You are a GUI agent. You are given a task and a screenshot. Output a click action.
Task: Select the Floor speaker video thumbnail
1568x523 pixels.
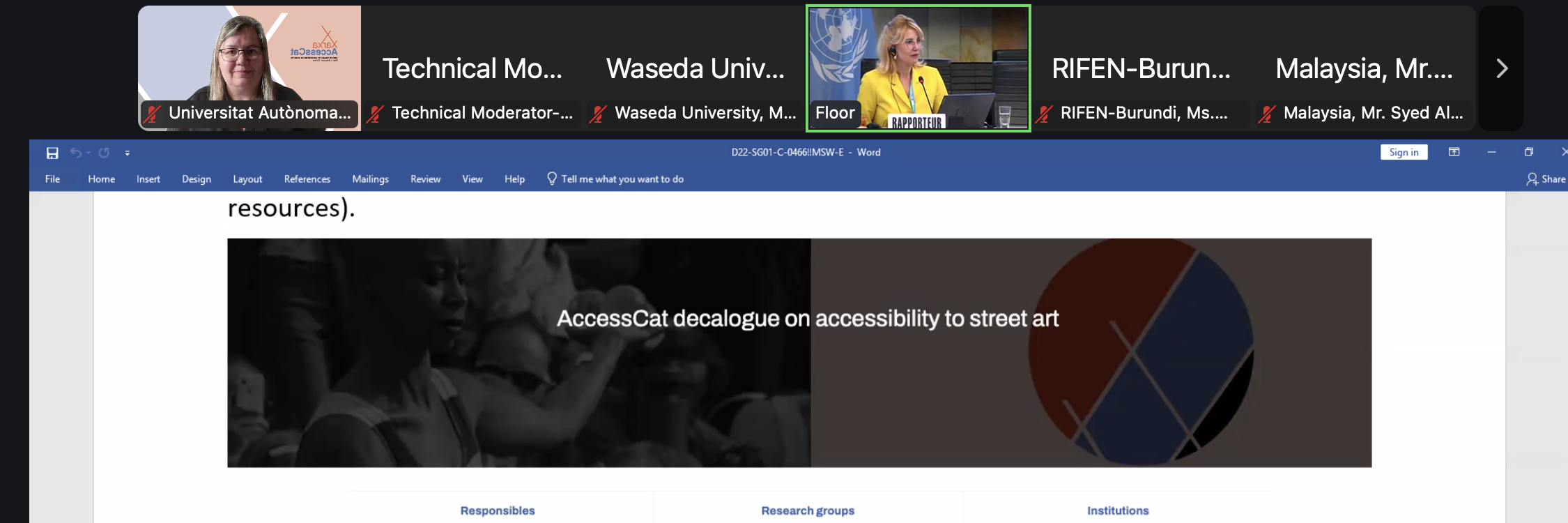[x=918, y=68]
